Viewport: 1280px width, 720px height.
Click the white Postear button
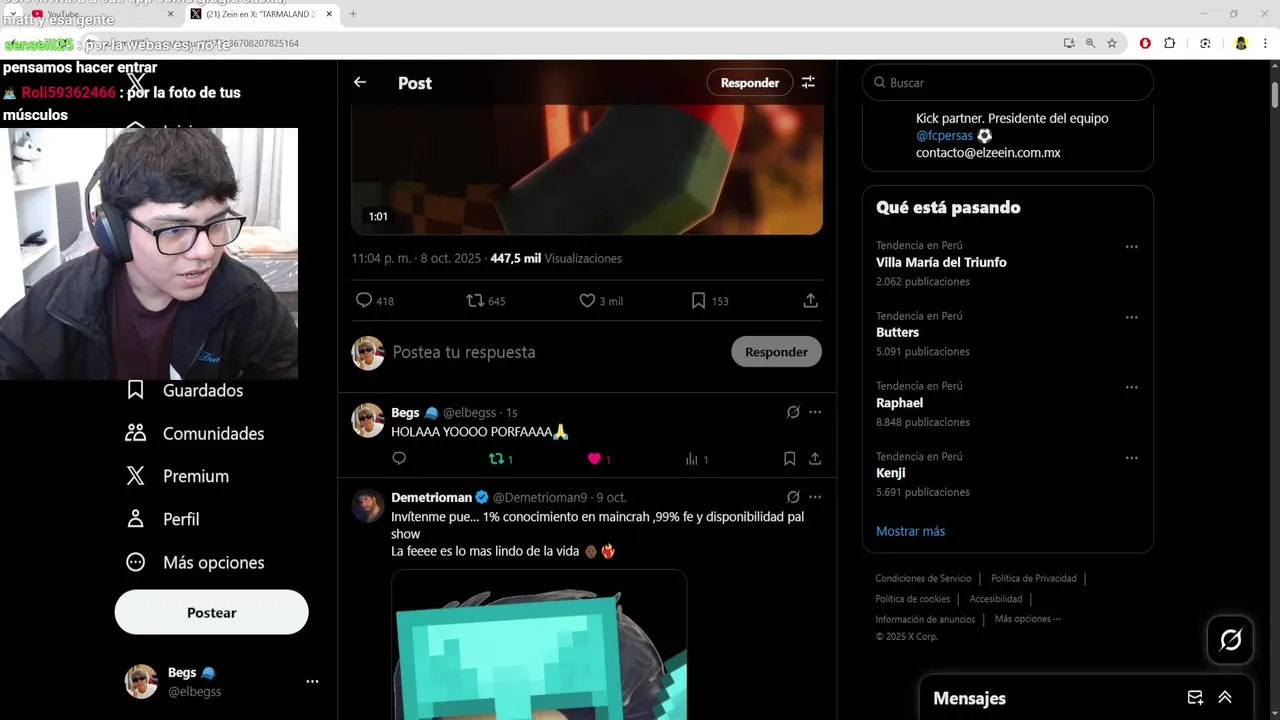tap(212, 612)
